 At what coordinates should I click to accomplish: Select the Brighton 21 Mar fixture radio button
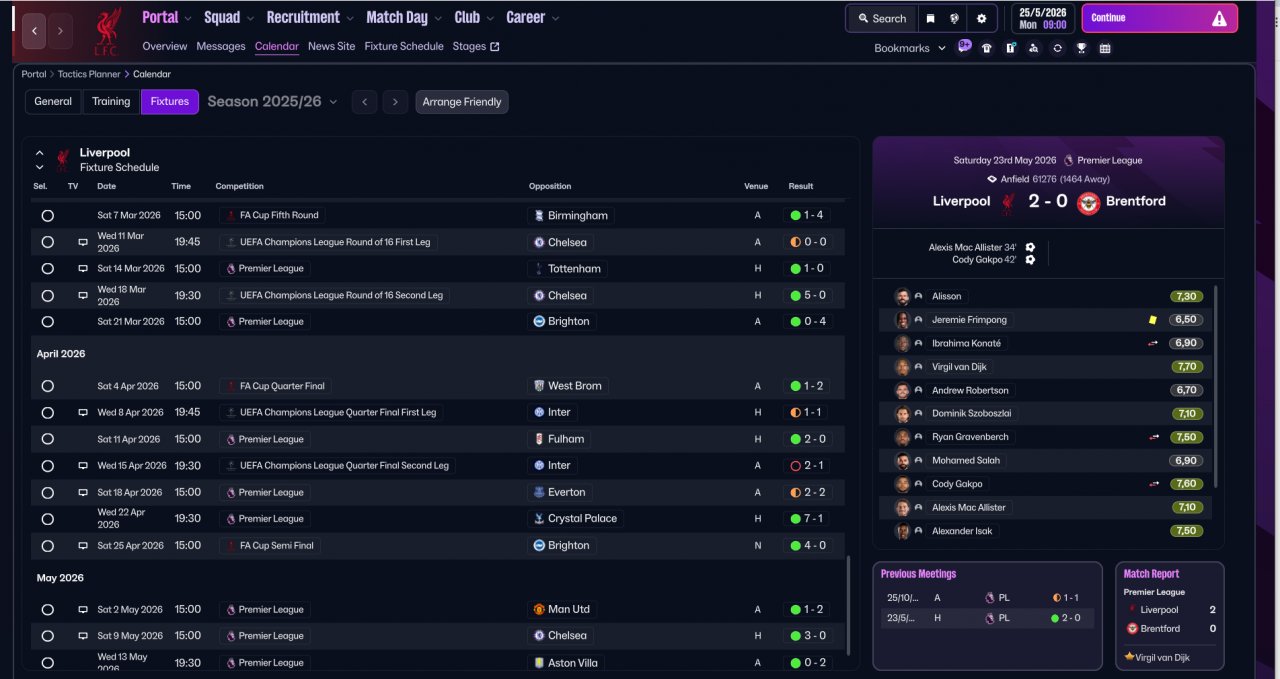point(47,322)
